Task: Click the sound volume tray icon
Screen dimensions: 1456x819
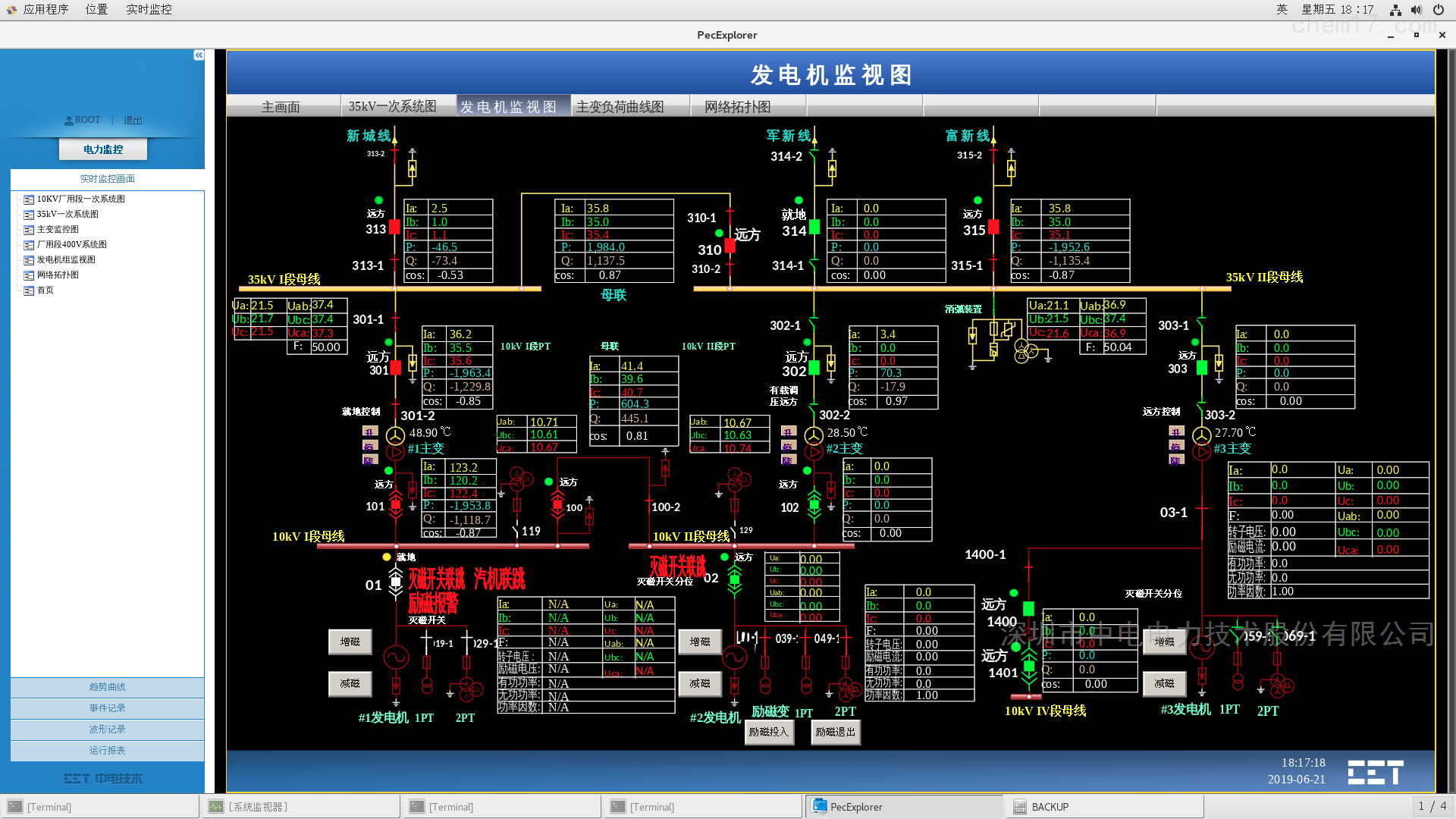Action: pyautogui.click(x=1417, y=10)
